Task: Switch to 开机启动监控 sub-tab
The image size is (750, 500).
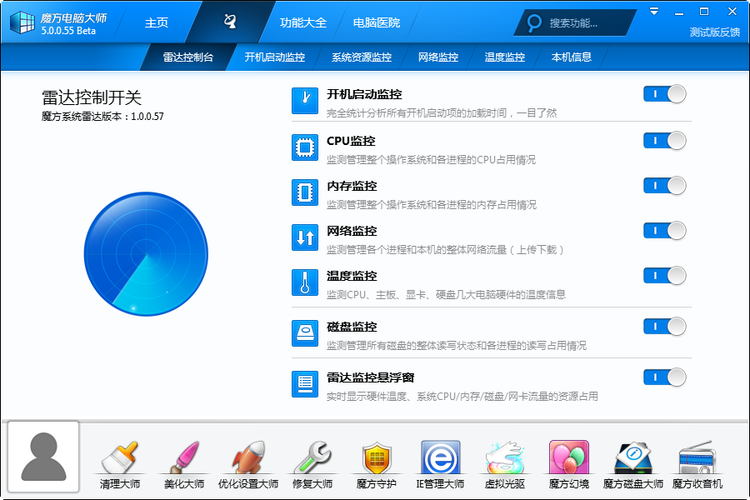Action: tap(275, 57)
